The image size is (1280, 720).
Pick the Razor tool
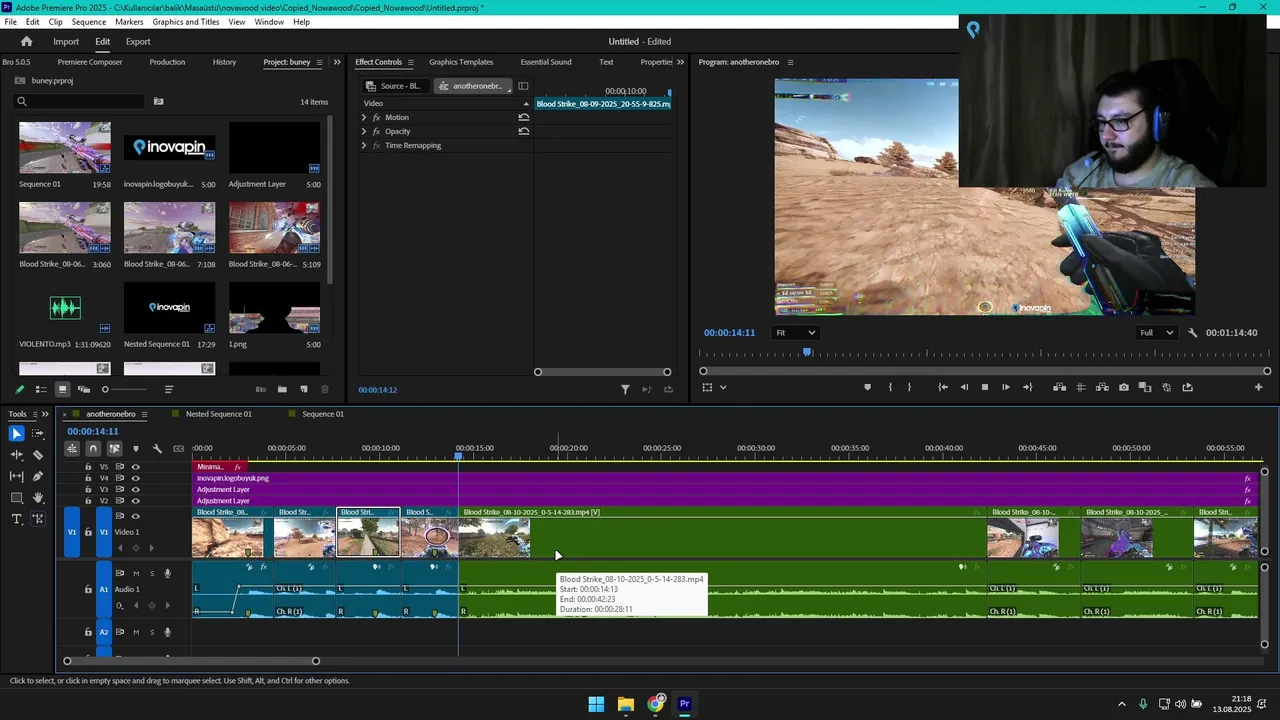point(38,455)
